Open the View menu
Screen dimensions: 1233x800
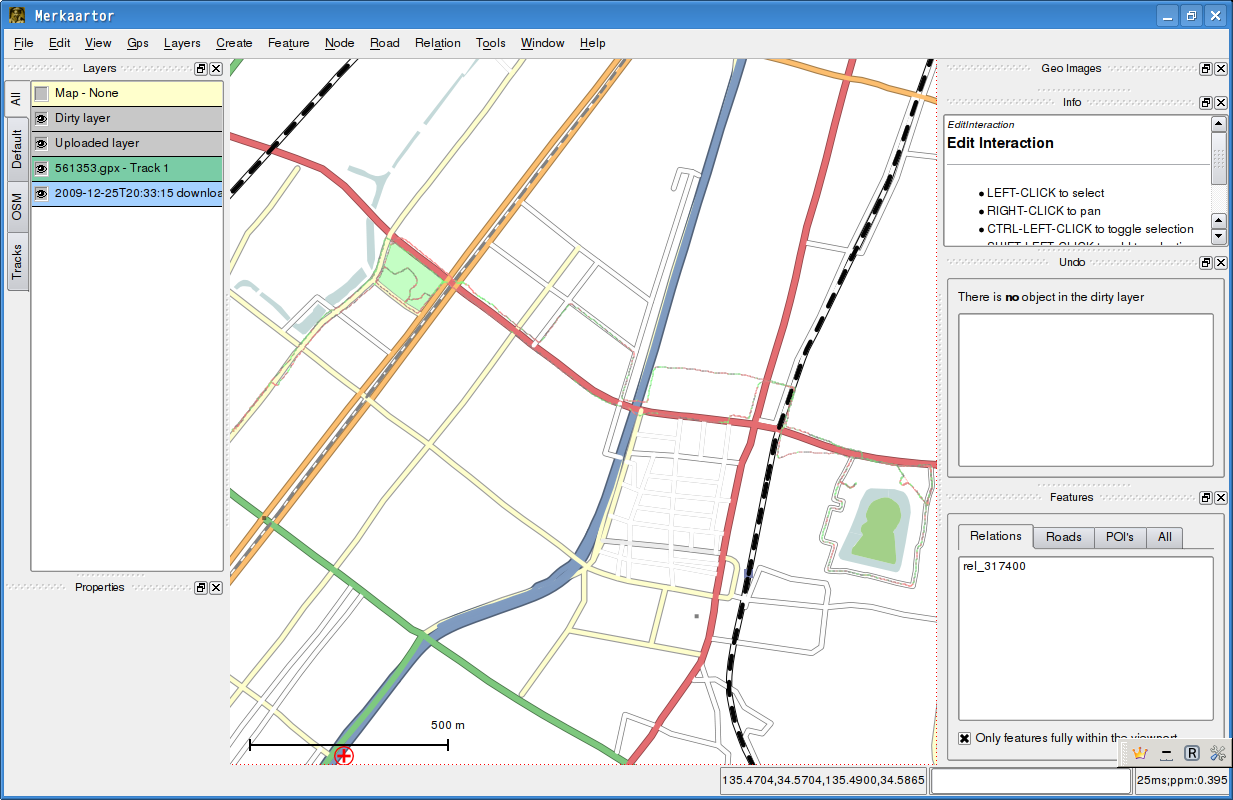pyautogui.click(x=98, y=43)
